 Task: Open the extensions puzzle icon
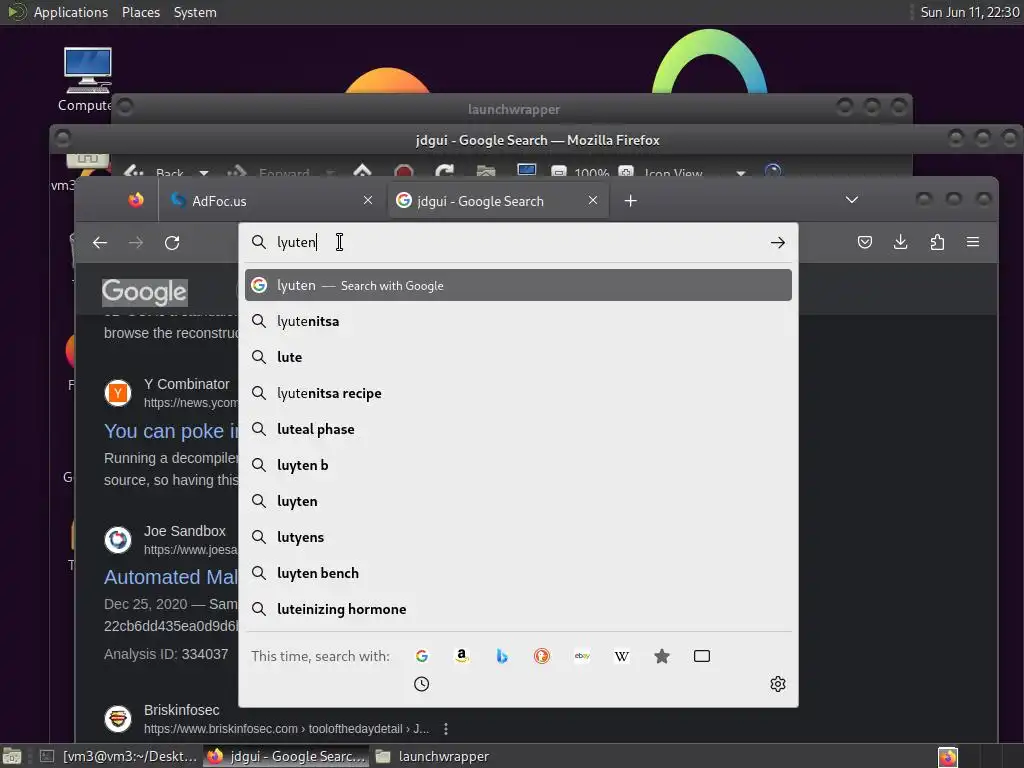(x=937, y=242)
